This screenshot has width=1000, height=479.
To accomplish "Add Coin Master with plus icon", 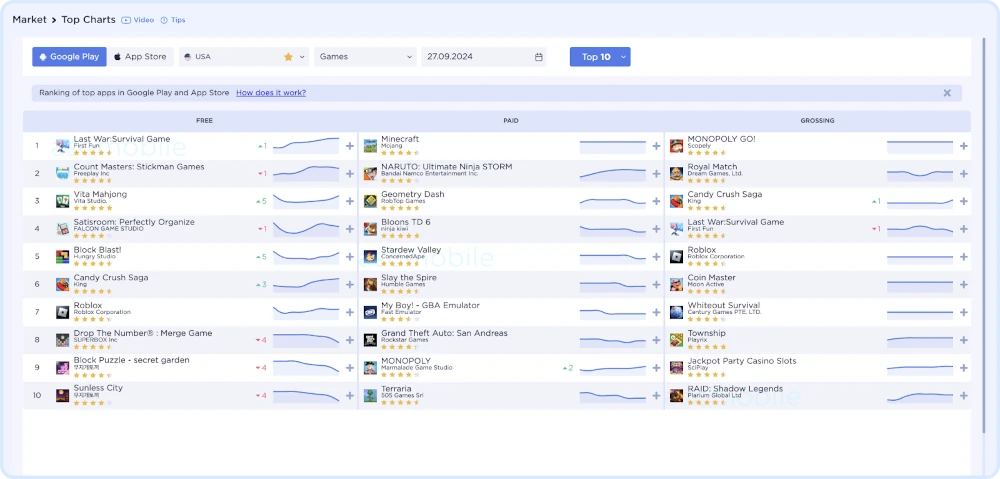I will click(x=964, y=284).
